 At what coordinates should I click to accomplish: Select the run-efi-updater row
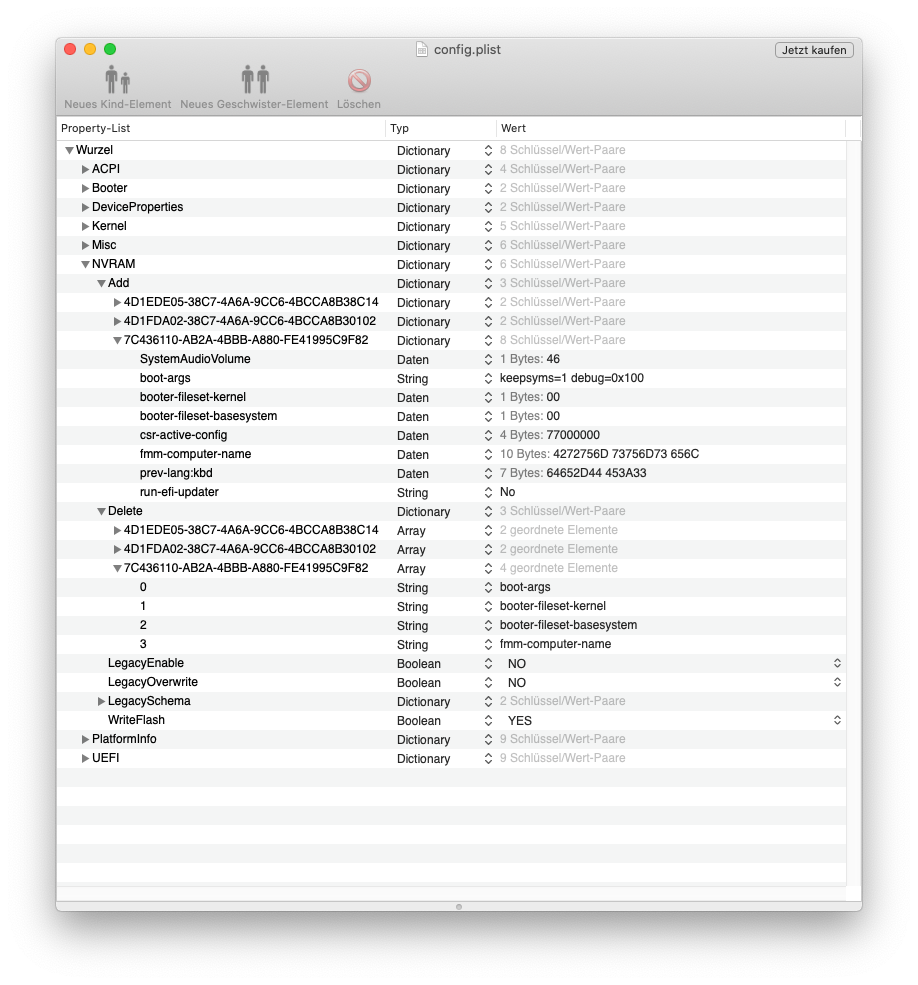click(x=451, y=492)
